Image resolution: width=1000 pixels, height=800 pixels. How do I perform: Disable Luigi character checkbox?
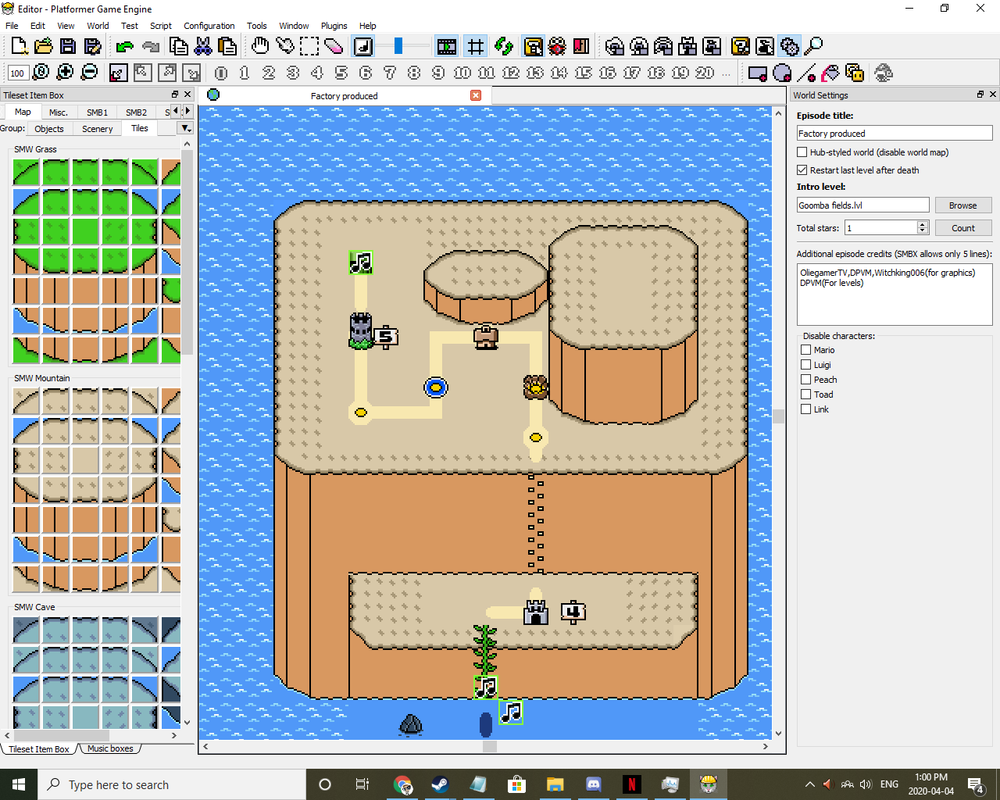[805, 365]
